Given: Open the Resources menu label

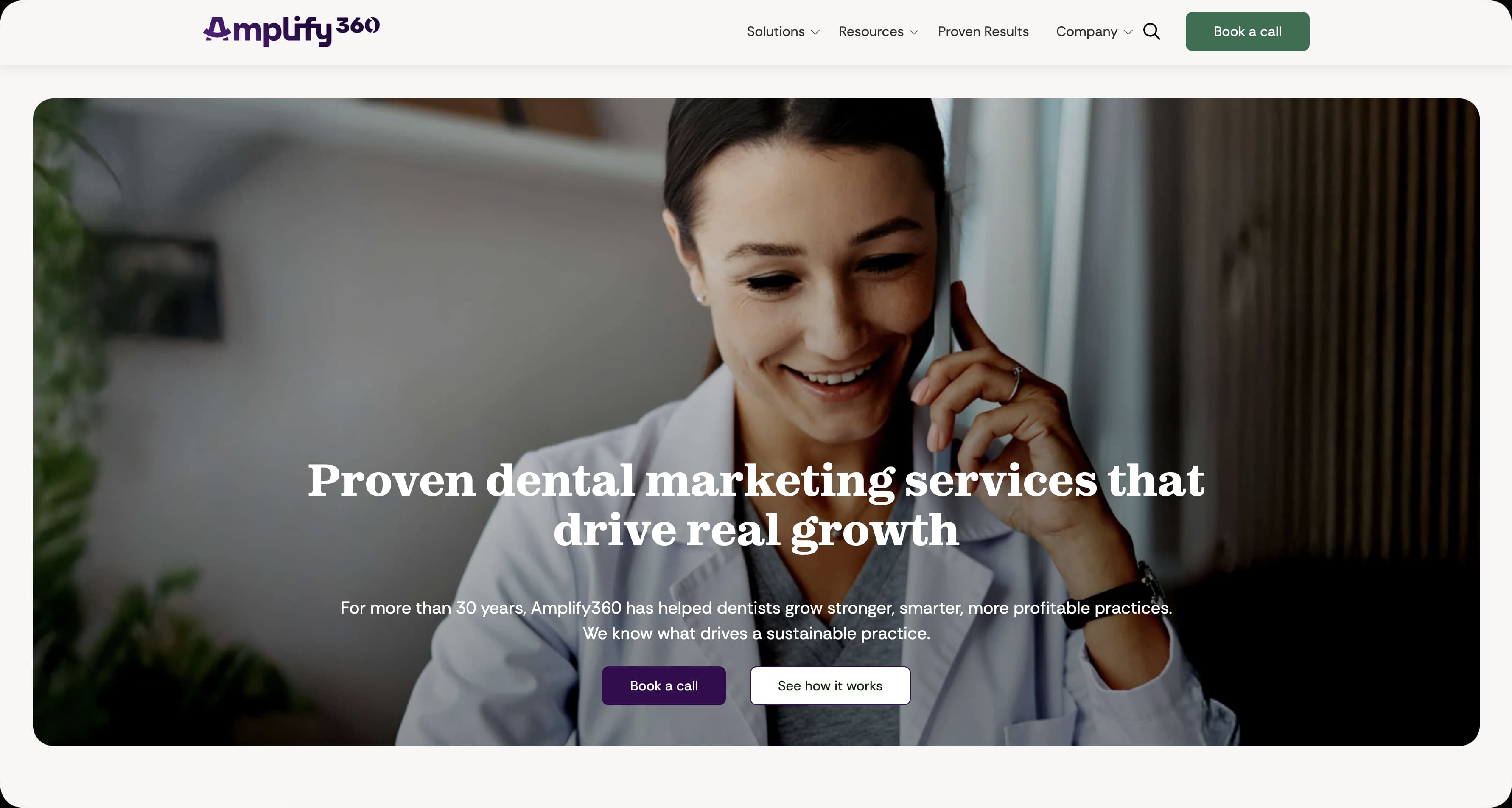Looking at the screenshot, I should [x=871, y=31].
